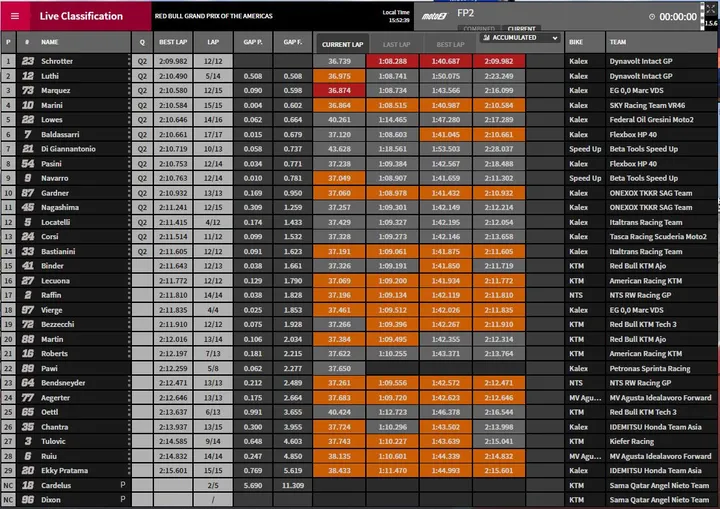Enter fullscreen mode with the expand icon
The image size is (720, 509).
coord(711,8)
